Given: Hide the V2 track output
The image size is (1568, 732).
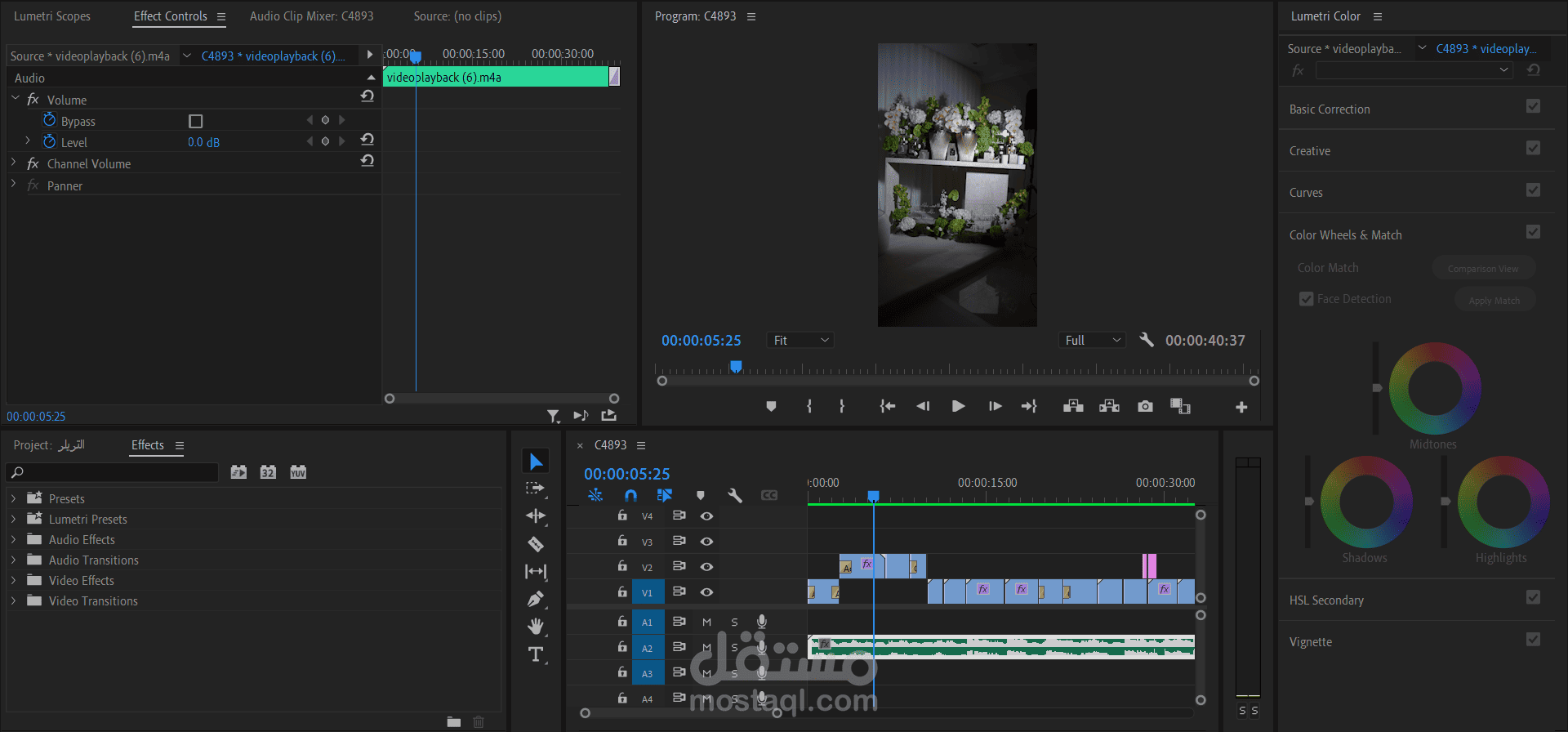Looking at the screenshot, I should (707, 566).
